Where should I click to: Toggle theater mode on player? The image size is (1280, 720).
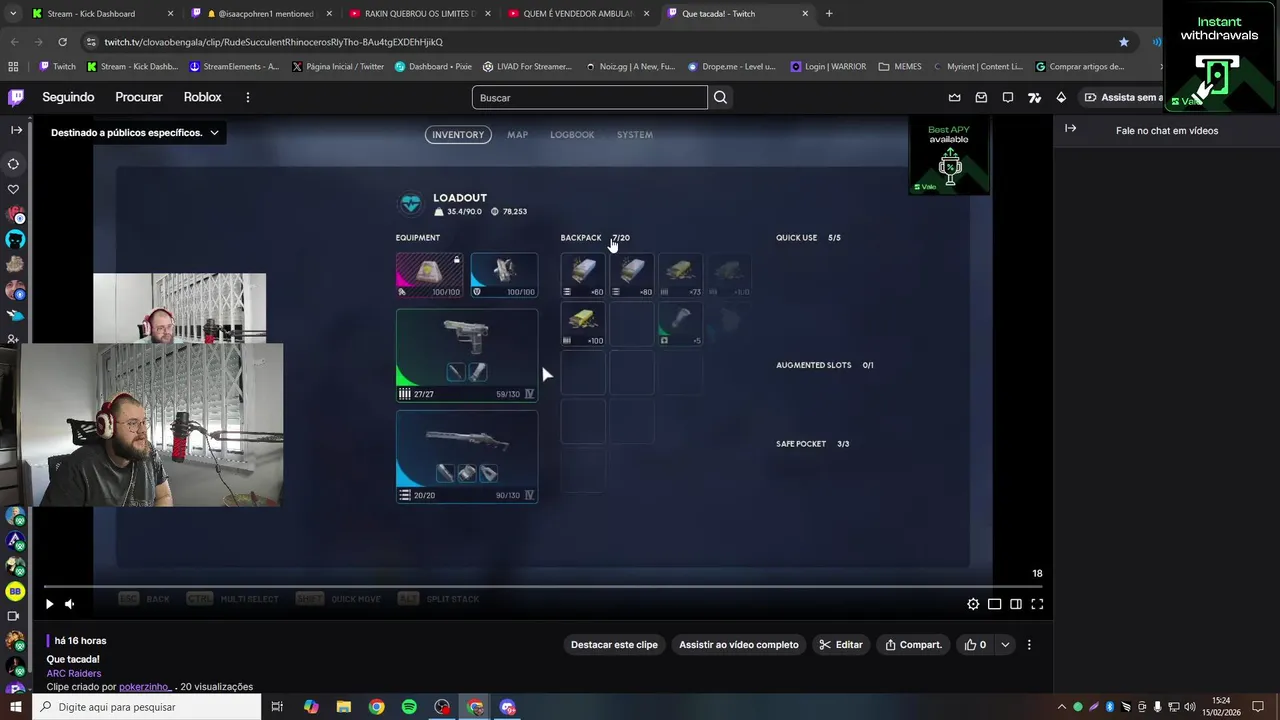pyautogui.click(x=1016, y=604)
